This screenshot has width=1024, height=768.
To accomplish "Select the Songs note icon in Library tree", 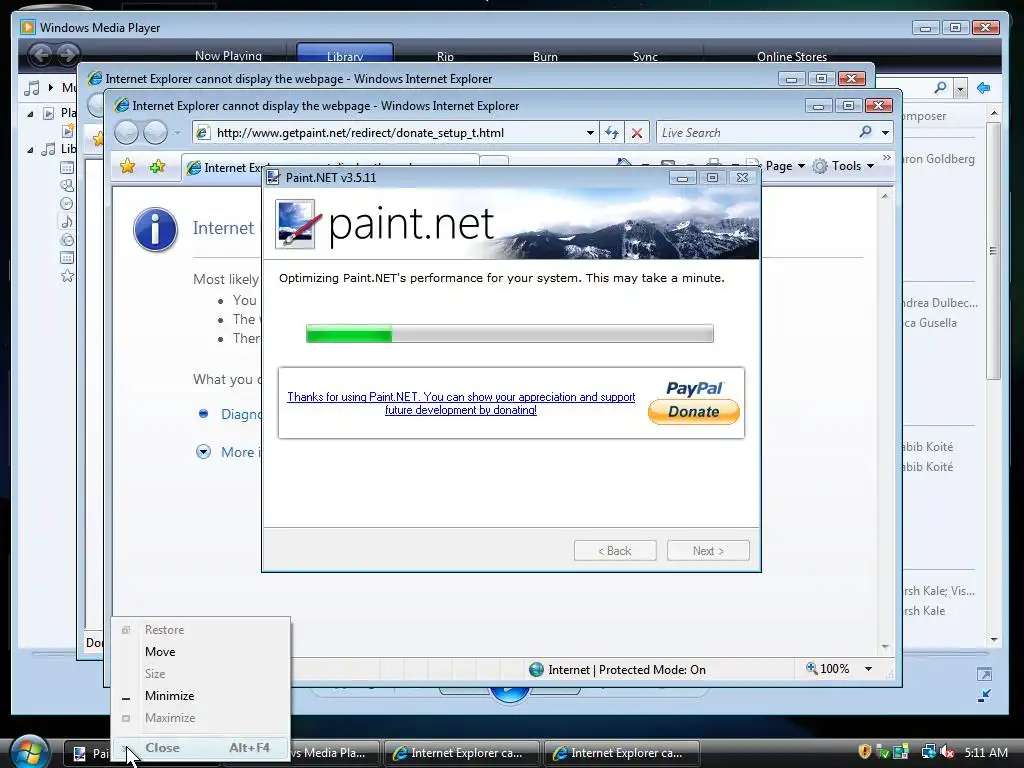I will click(67, 222).
